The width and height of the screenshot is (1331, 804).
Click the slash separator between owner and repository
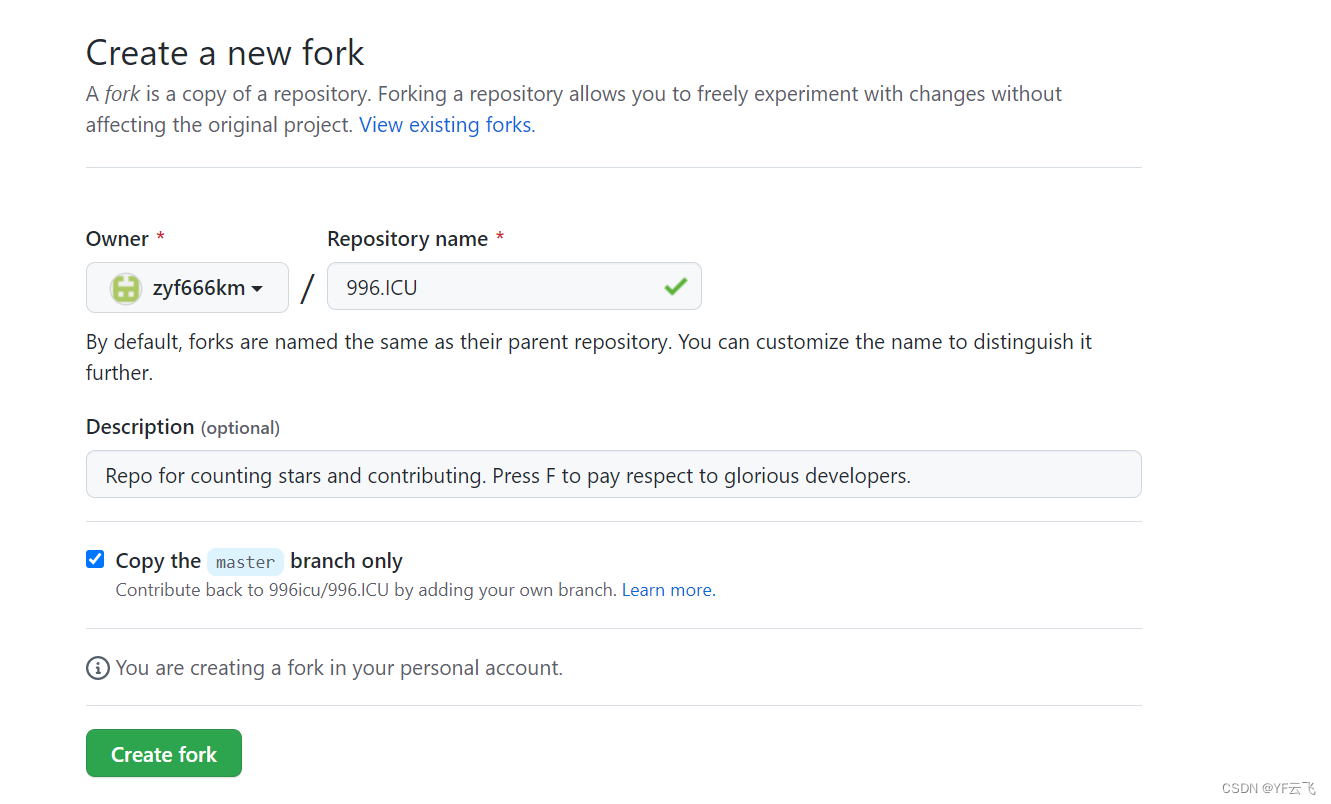pos(307,288)
